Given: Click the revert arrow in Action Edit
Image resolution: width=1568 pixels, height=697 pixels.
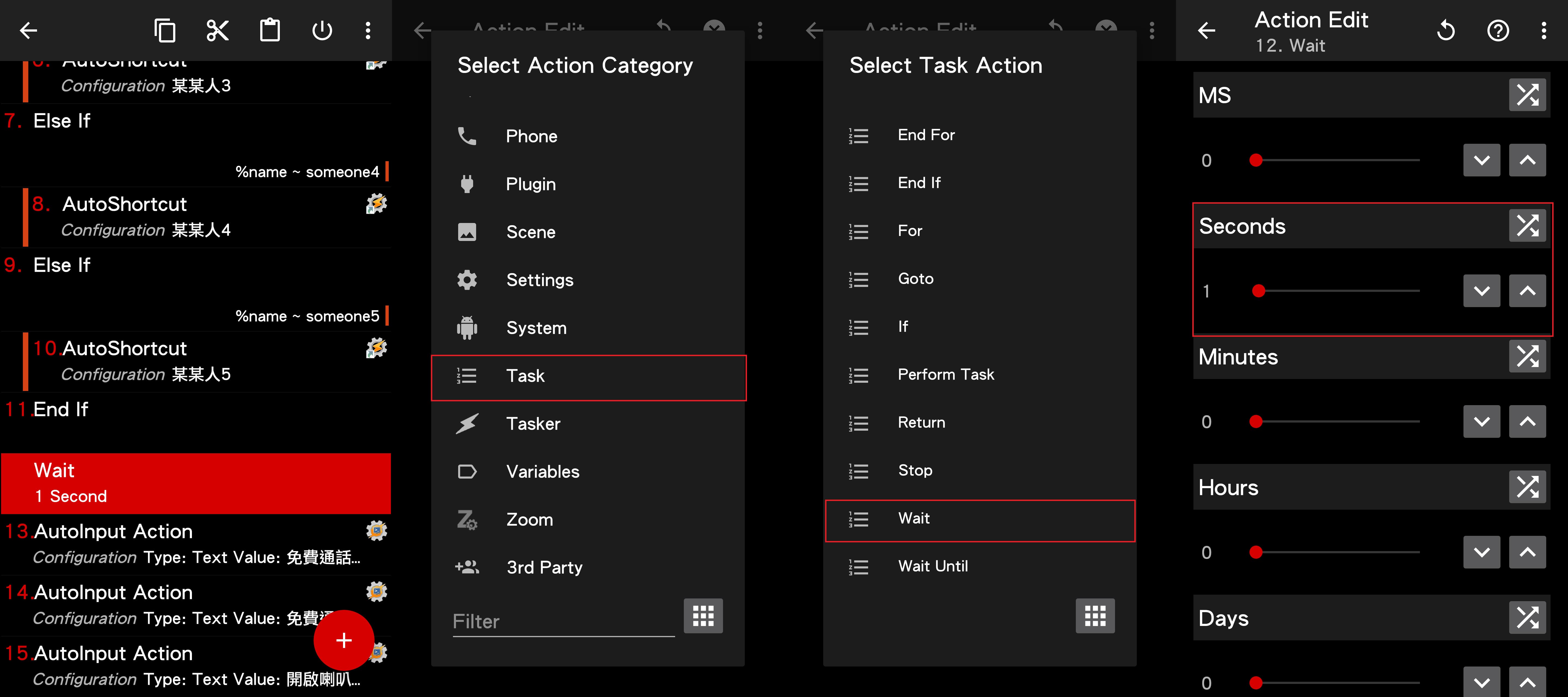Looking at the screenshot, I should (1446, 30).
